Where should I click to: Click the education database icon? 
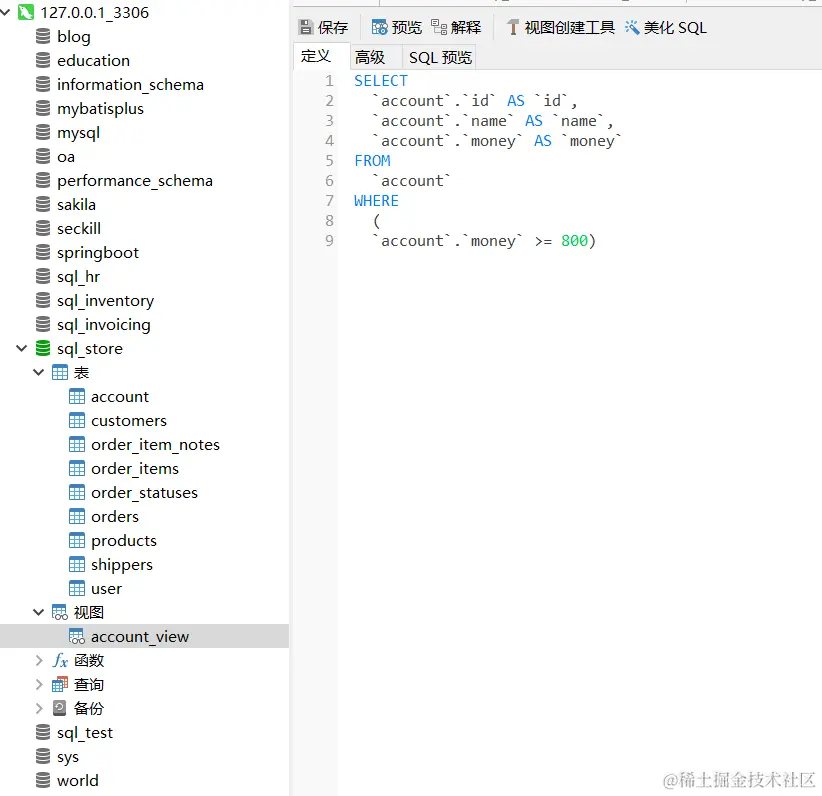pos(43,60)
